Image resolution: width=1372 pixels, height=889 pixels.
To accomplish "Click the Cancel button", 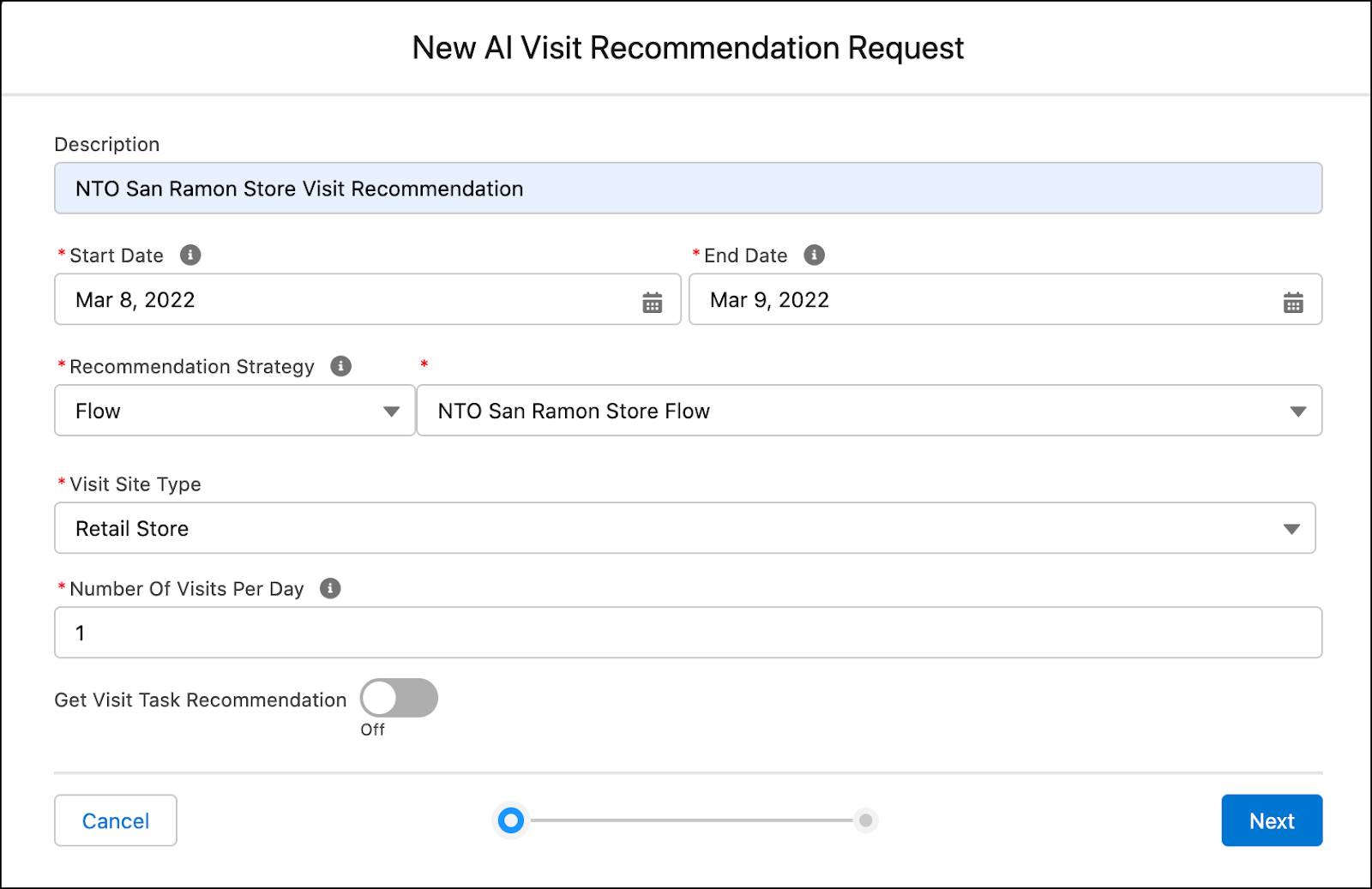I will click(115, 820).
